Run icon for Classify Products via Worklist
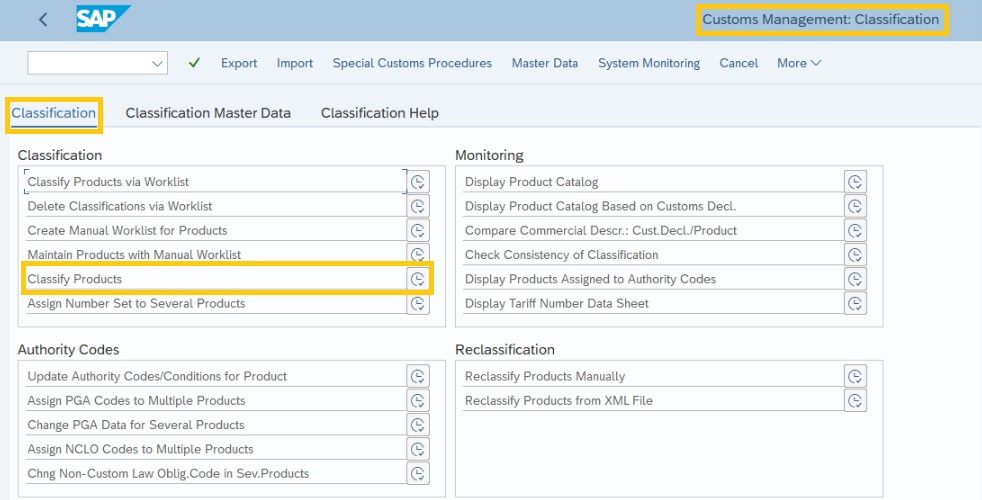The image size is (982, 500). pos(418,182)
